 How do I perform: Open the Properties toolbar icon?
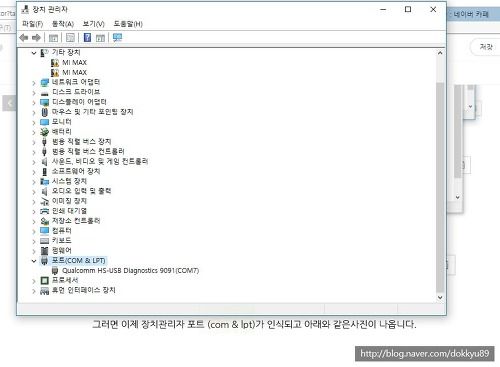click(70, 38)
